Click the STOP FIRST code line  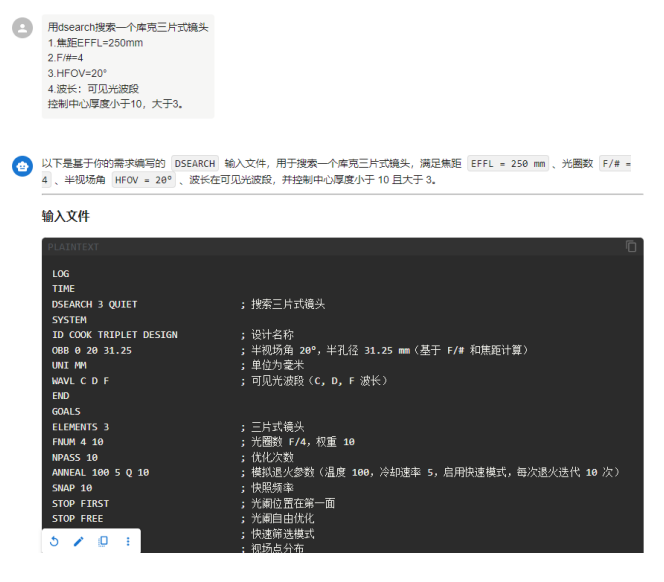click(80, 503)
